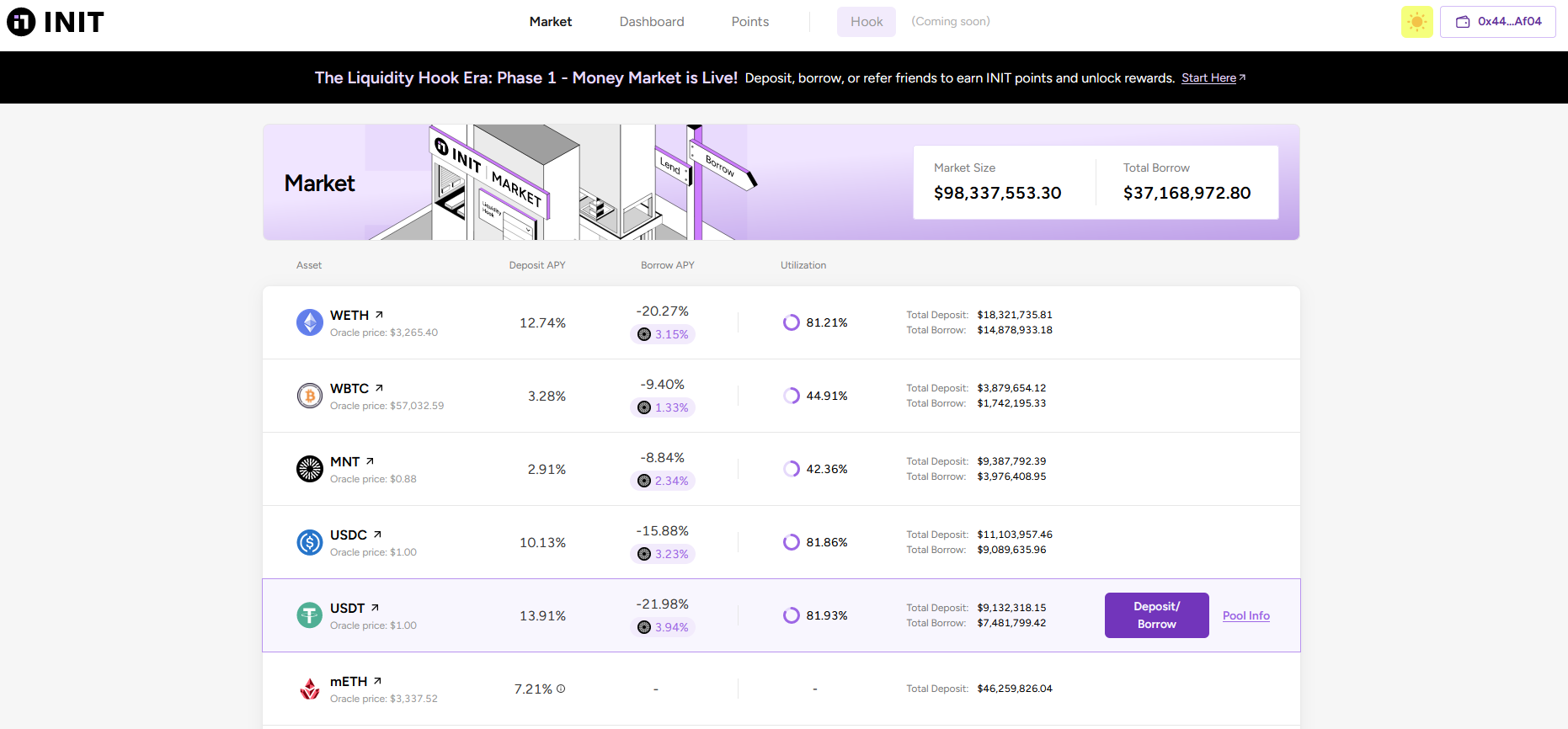Click the WETH Ethereum token icon

coord(310,322)
